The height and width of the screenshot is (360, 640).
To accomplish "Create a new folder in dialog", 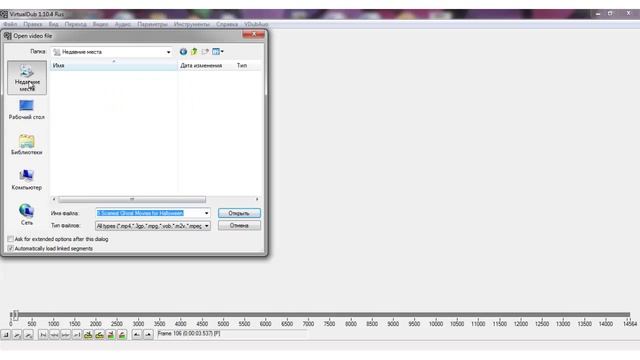I will 205,52.
